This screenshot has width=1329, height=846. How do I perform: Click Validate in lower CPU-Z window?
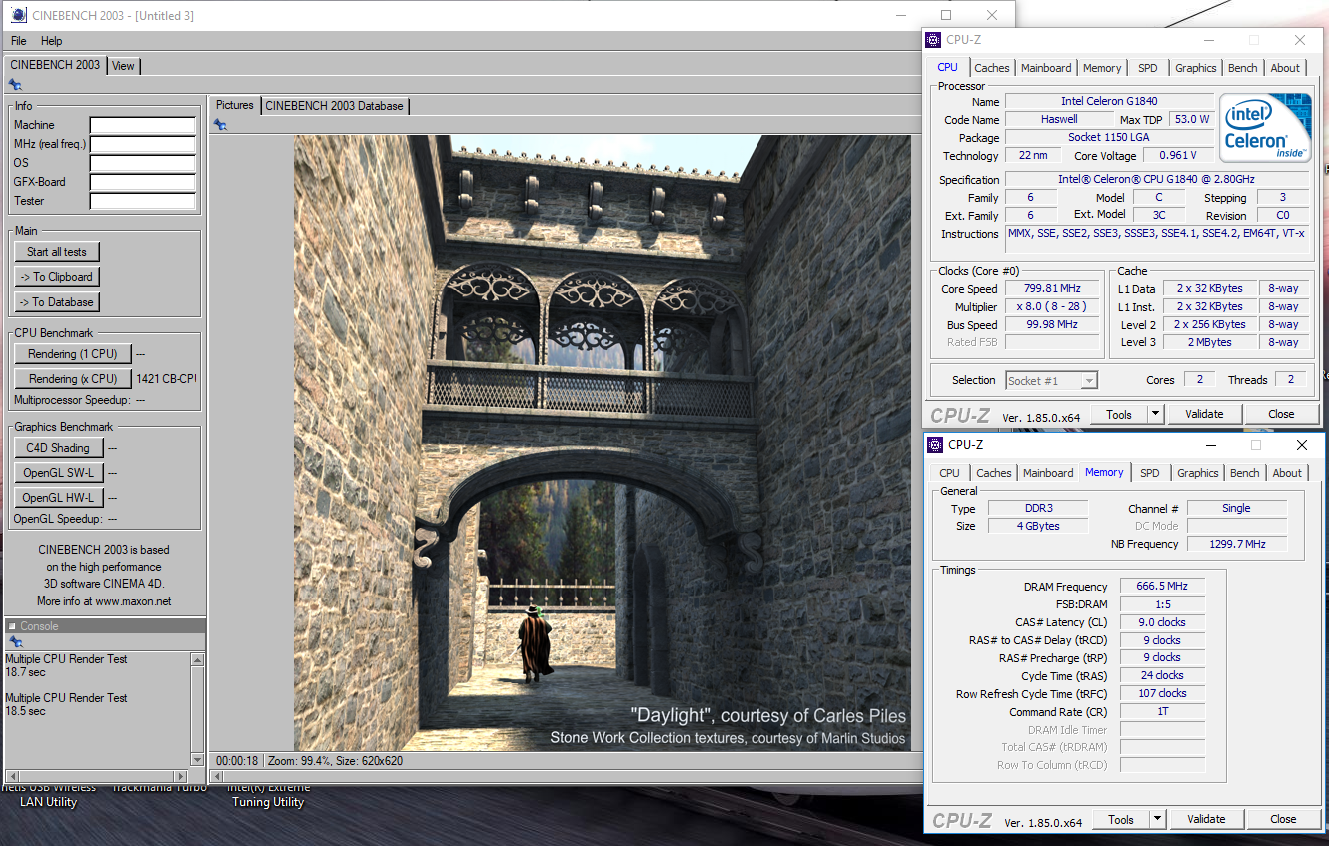point(1206,819)
